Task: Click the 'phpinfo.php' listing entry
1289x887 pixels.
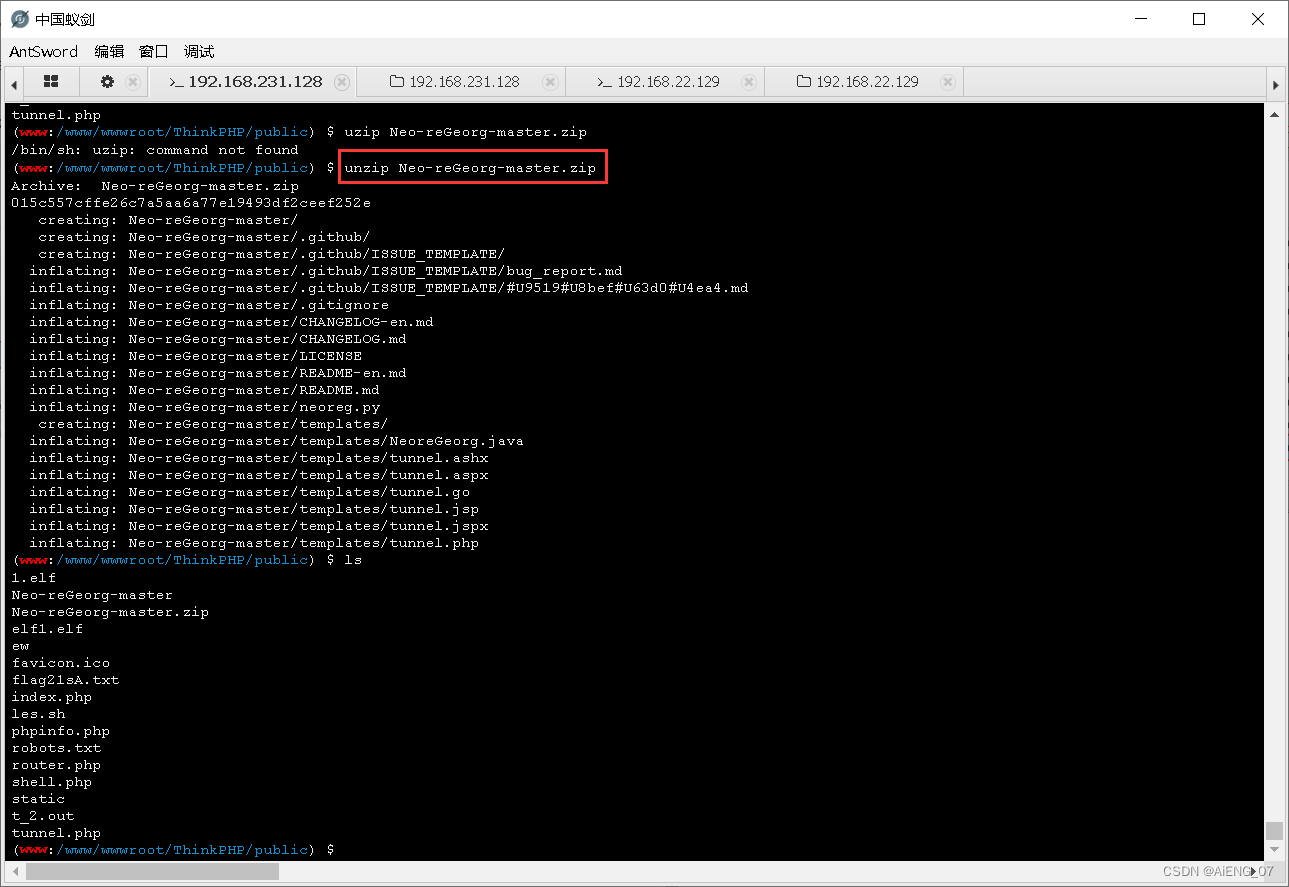Action: click(x=61, y=731)
